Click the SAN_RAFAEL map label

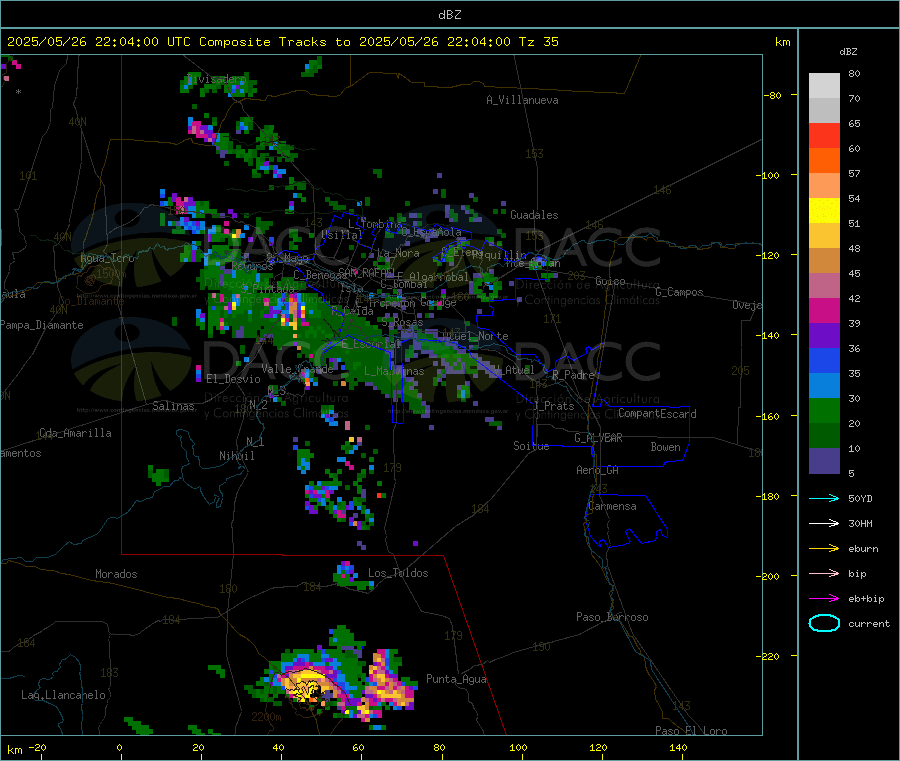[365, 272]
